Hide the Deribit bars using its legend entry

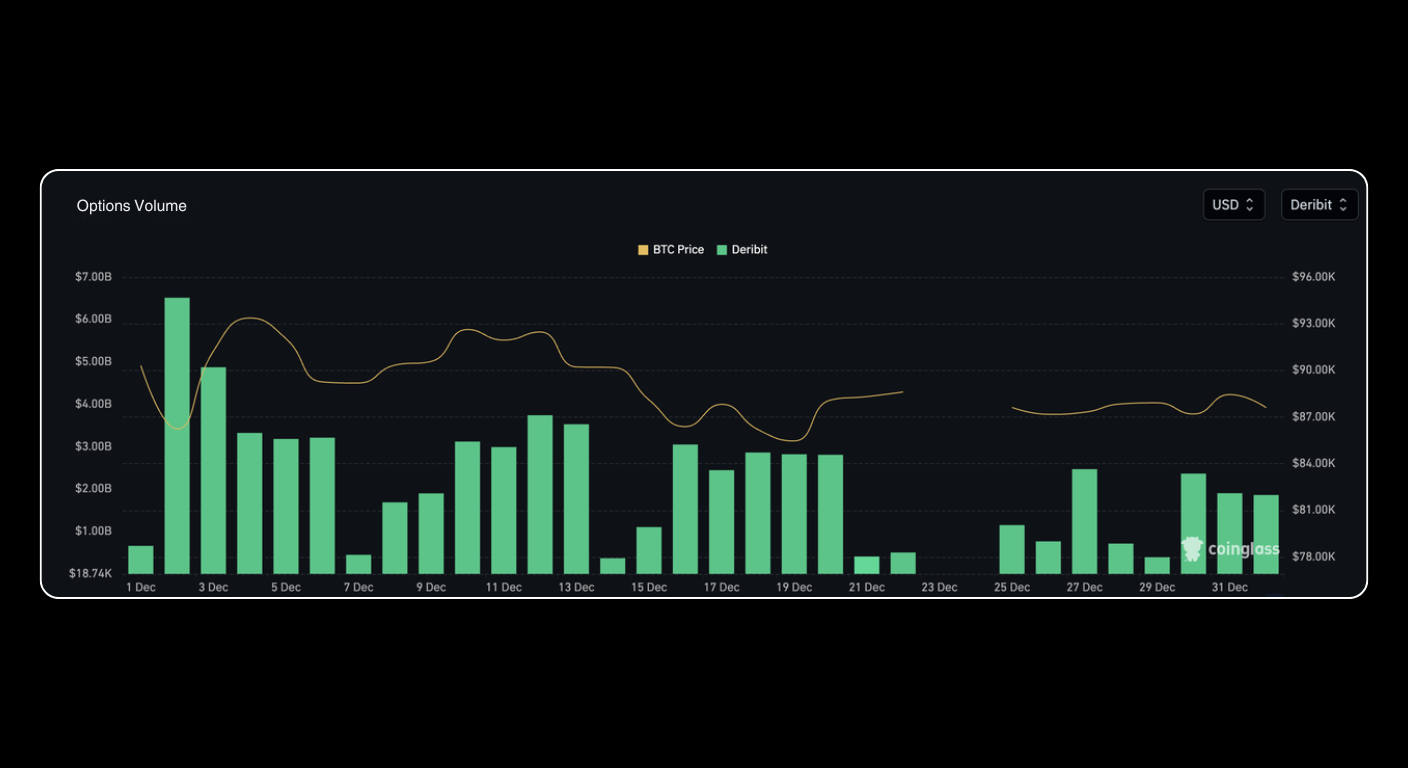[742, 249]
